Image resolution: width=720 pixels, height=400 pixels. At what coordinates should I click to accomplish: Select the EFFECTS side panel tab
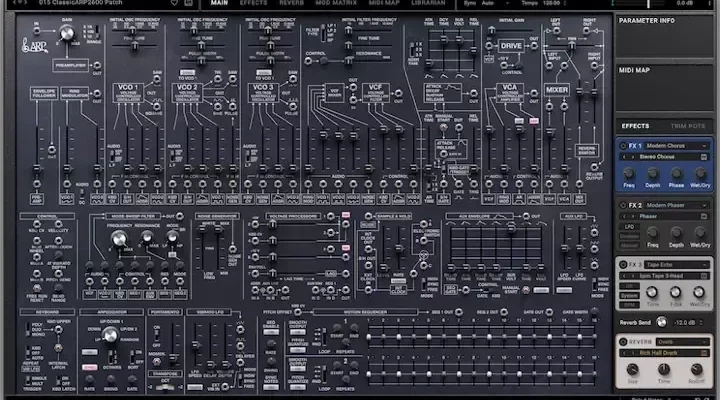pyautogui.click(x=635, y=126)
